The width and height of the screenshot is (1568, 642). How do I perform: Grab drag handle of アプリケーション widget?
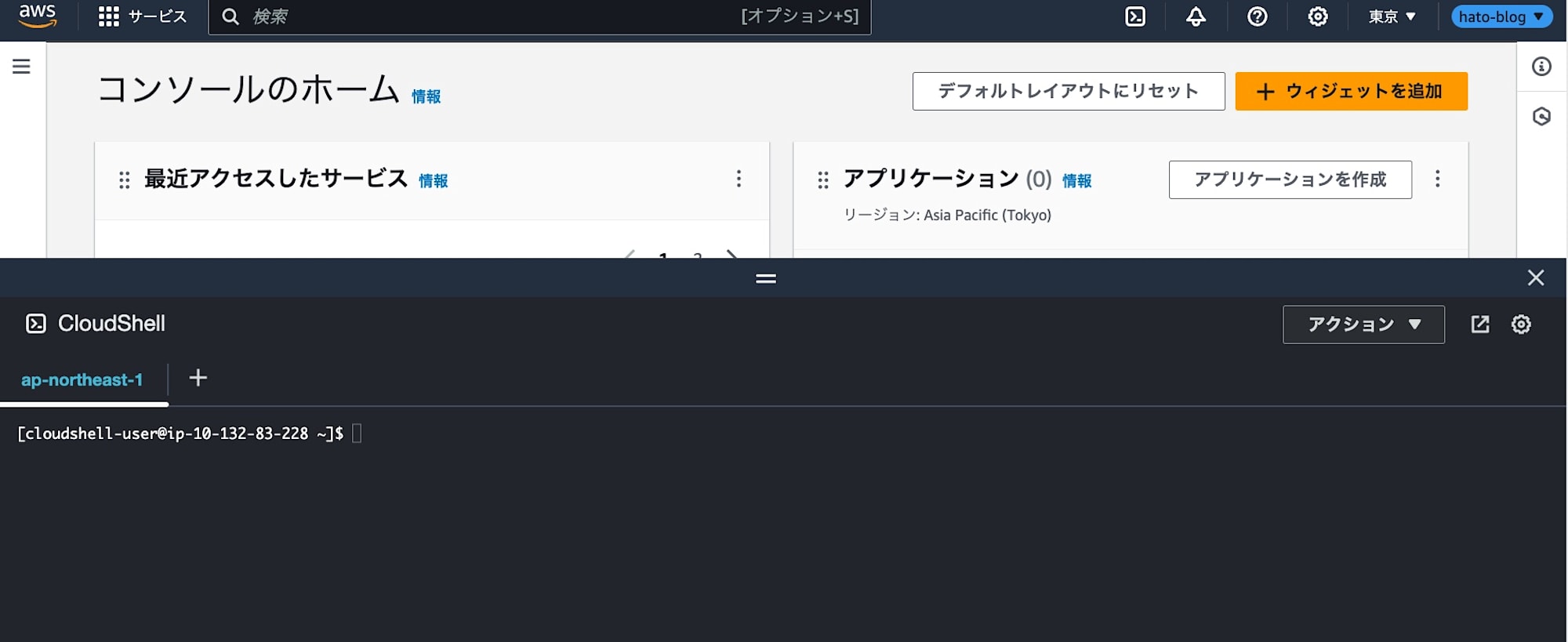click(823, 180)
